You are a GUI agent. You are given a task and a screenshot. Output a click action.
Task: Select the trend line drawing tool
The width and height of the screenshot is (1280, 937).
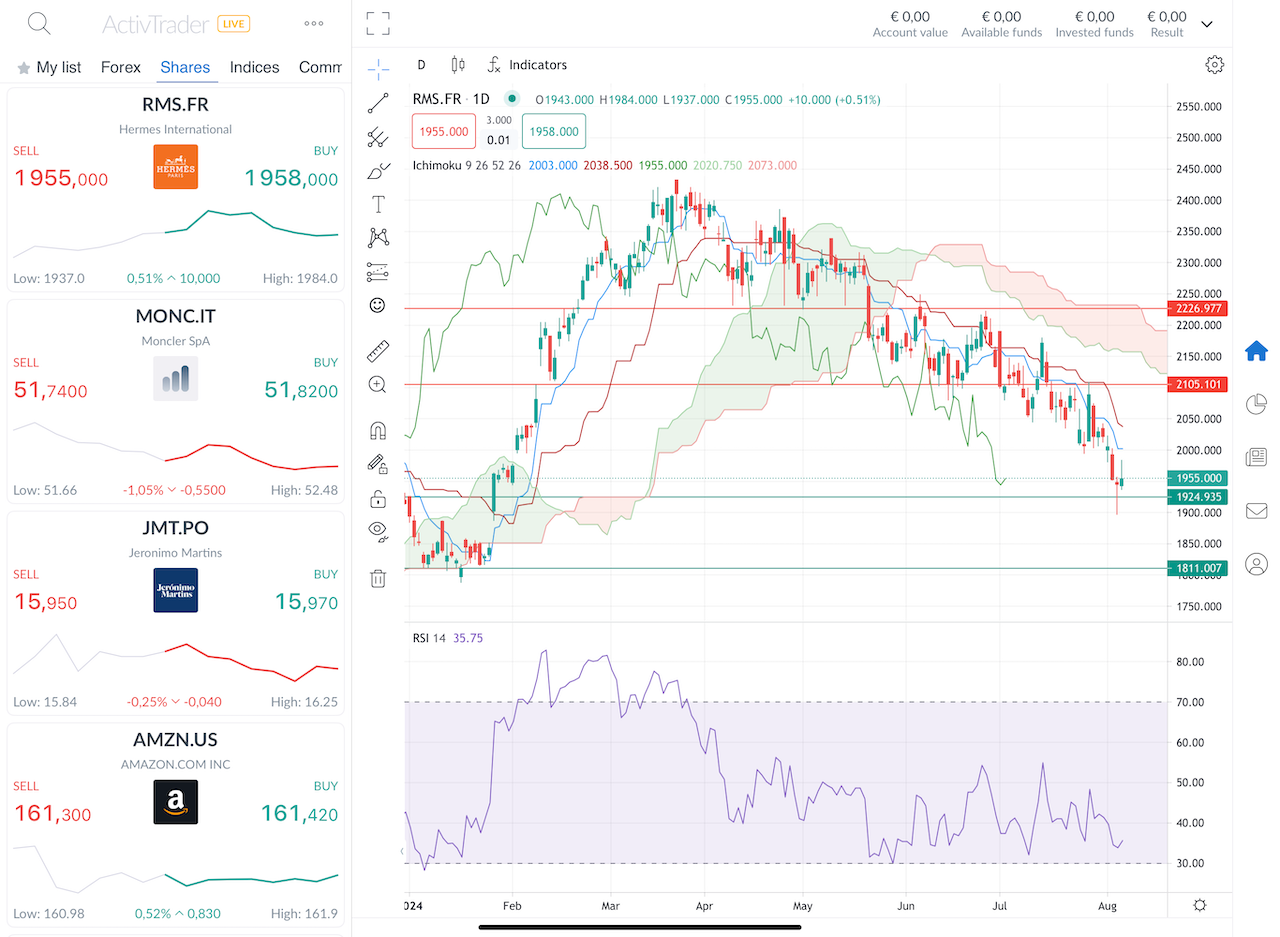tap(378, 102)
